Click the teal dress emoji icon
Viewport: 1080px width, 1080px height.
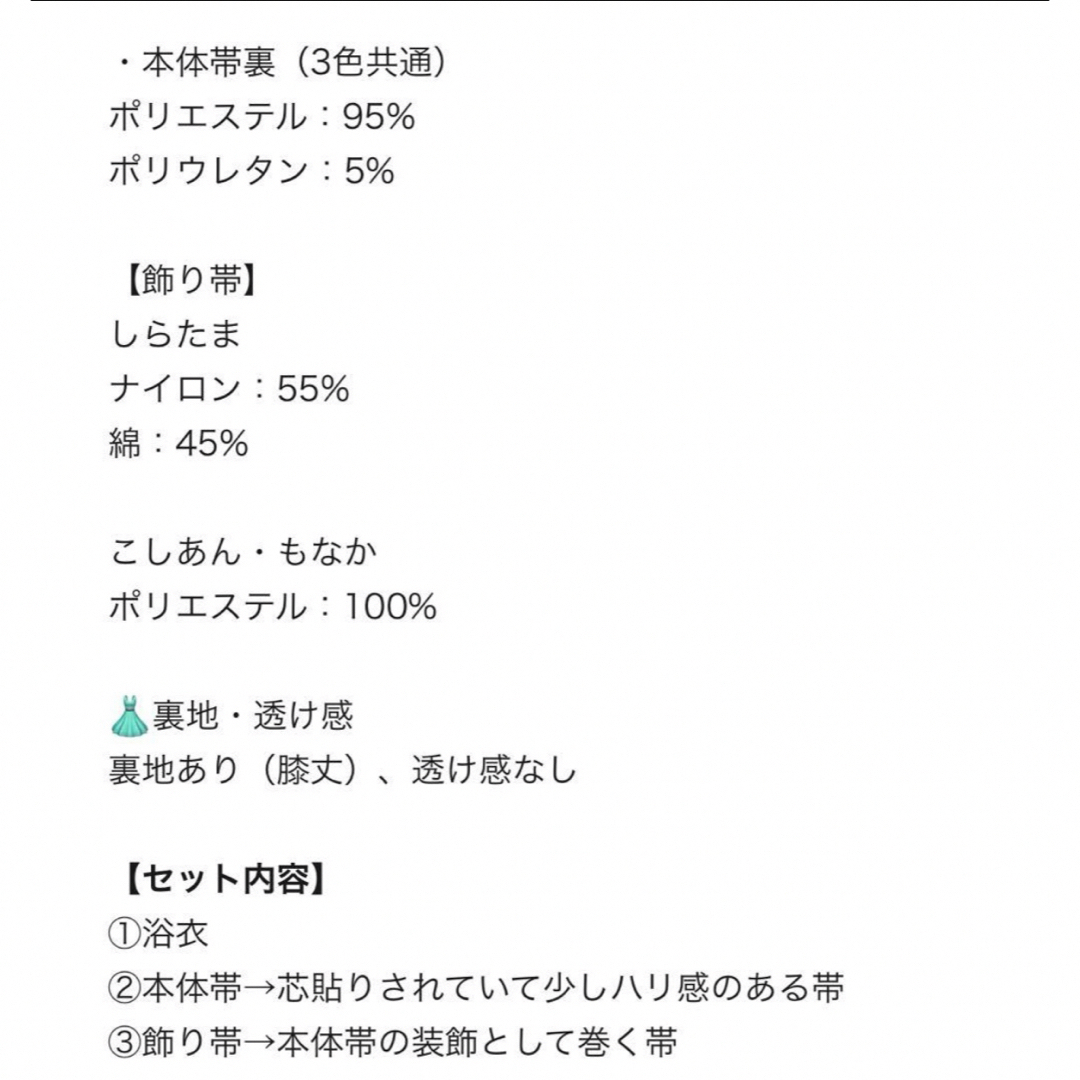click(129, 716)
